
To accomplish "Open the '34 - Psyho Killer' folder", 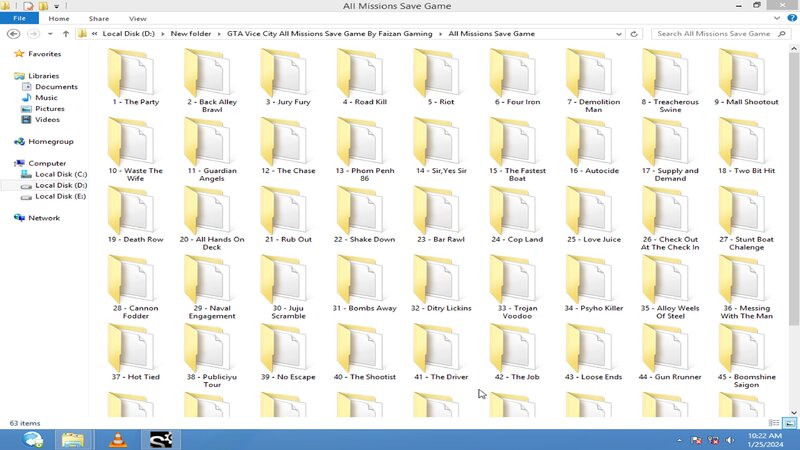I will pos(593,284).
